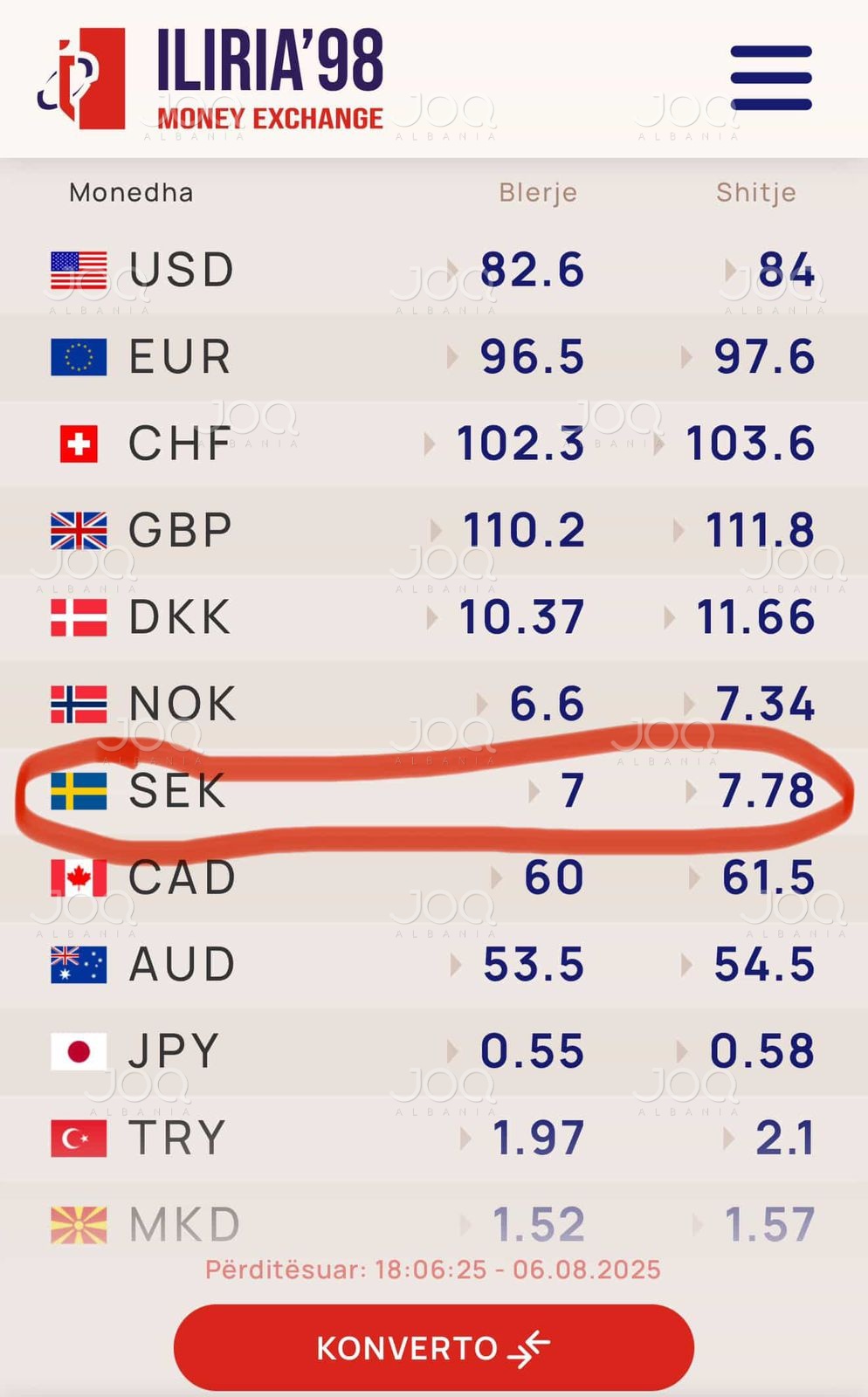Click the arrow beside EUR sell rate 97.6

coord(686,357)
